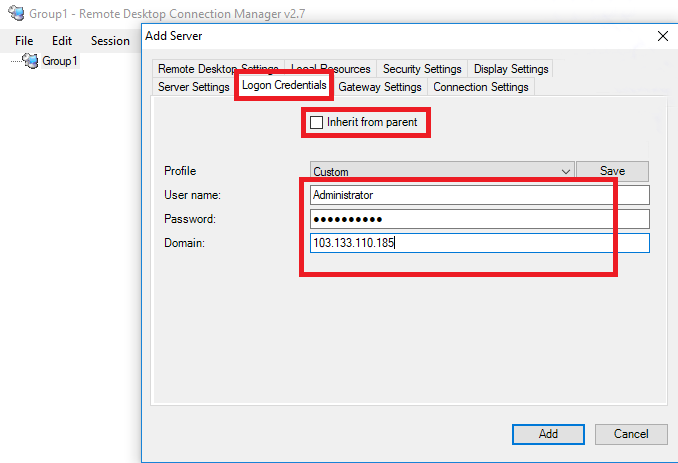Viewport: 678px width, 463px height.
Task: Click the "User name:" label
Action: 192,195
